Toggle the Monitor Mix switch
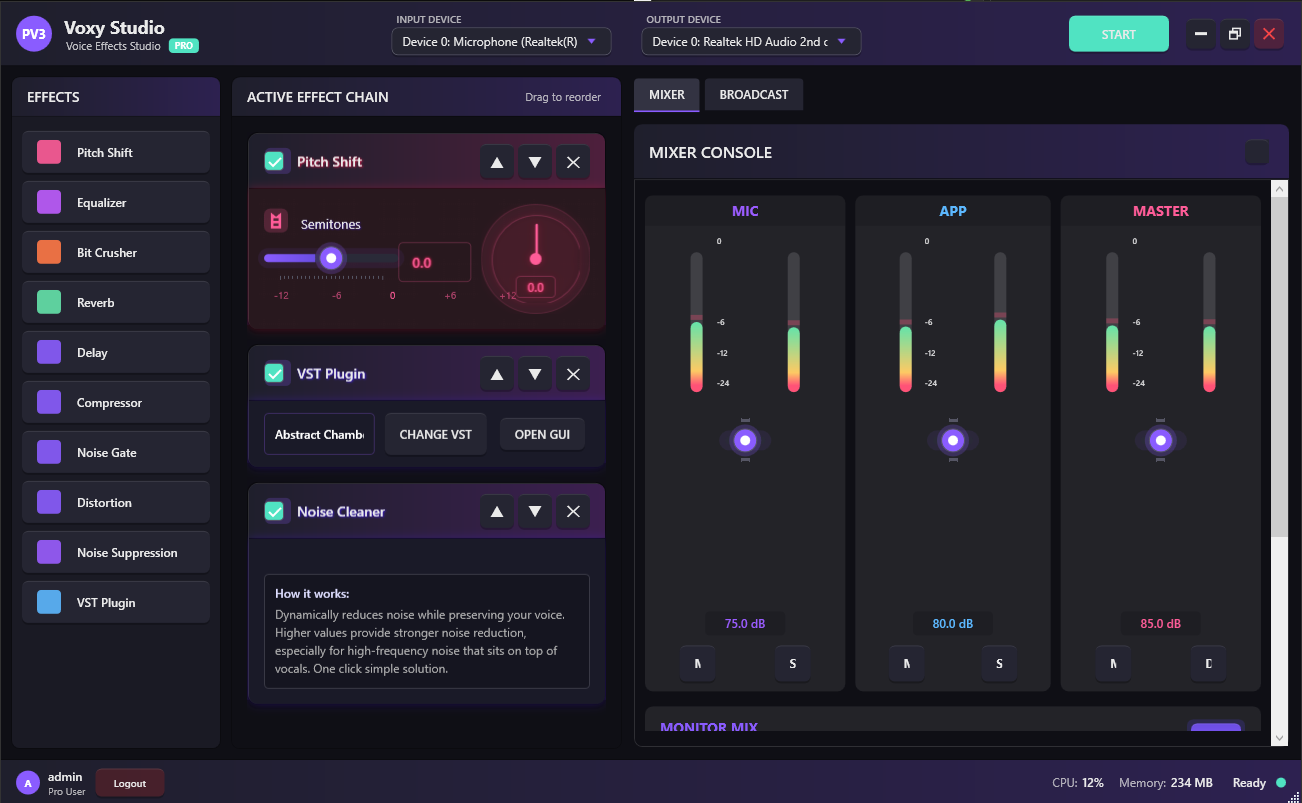Image resolution: width=1302 pixels, height=803 pixels. (1215, 728)
